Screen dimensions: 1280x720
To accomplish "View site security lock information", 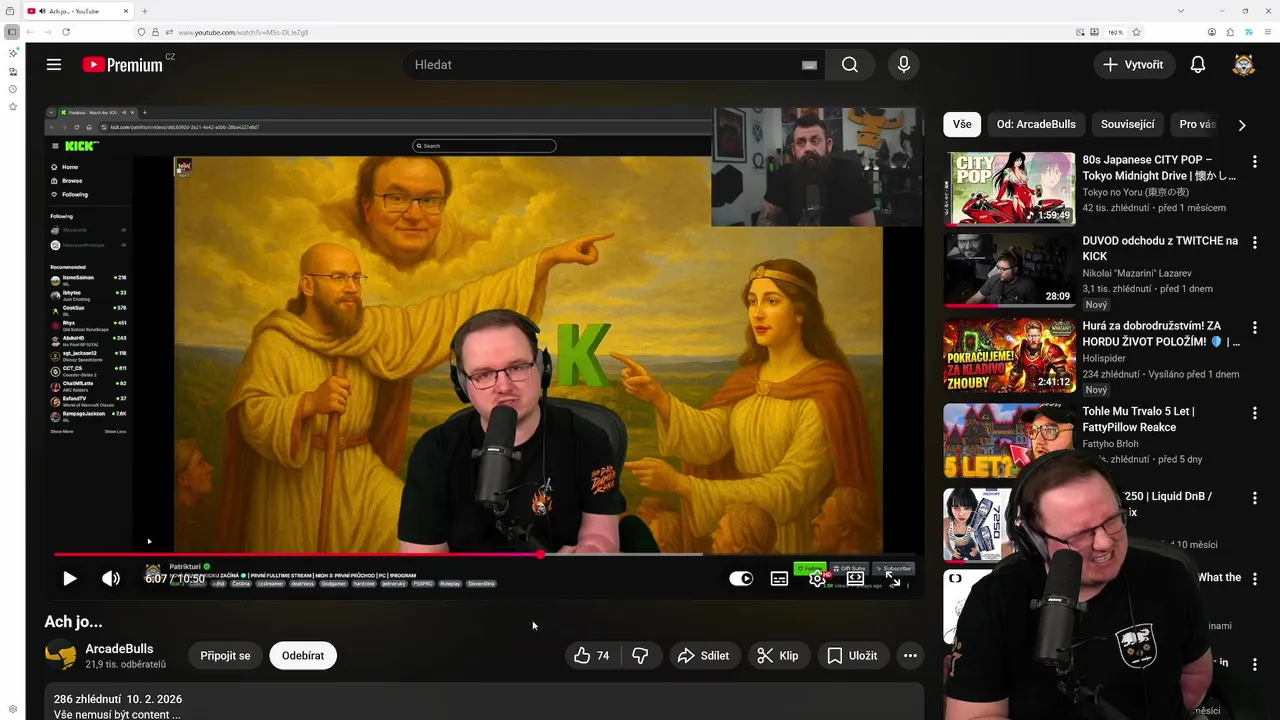I will (x=155, y=32).
